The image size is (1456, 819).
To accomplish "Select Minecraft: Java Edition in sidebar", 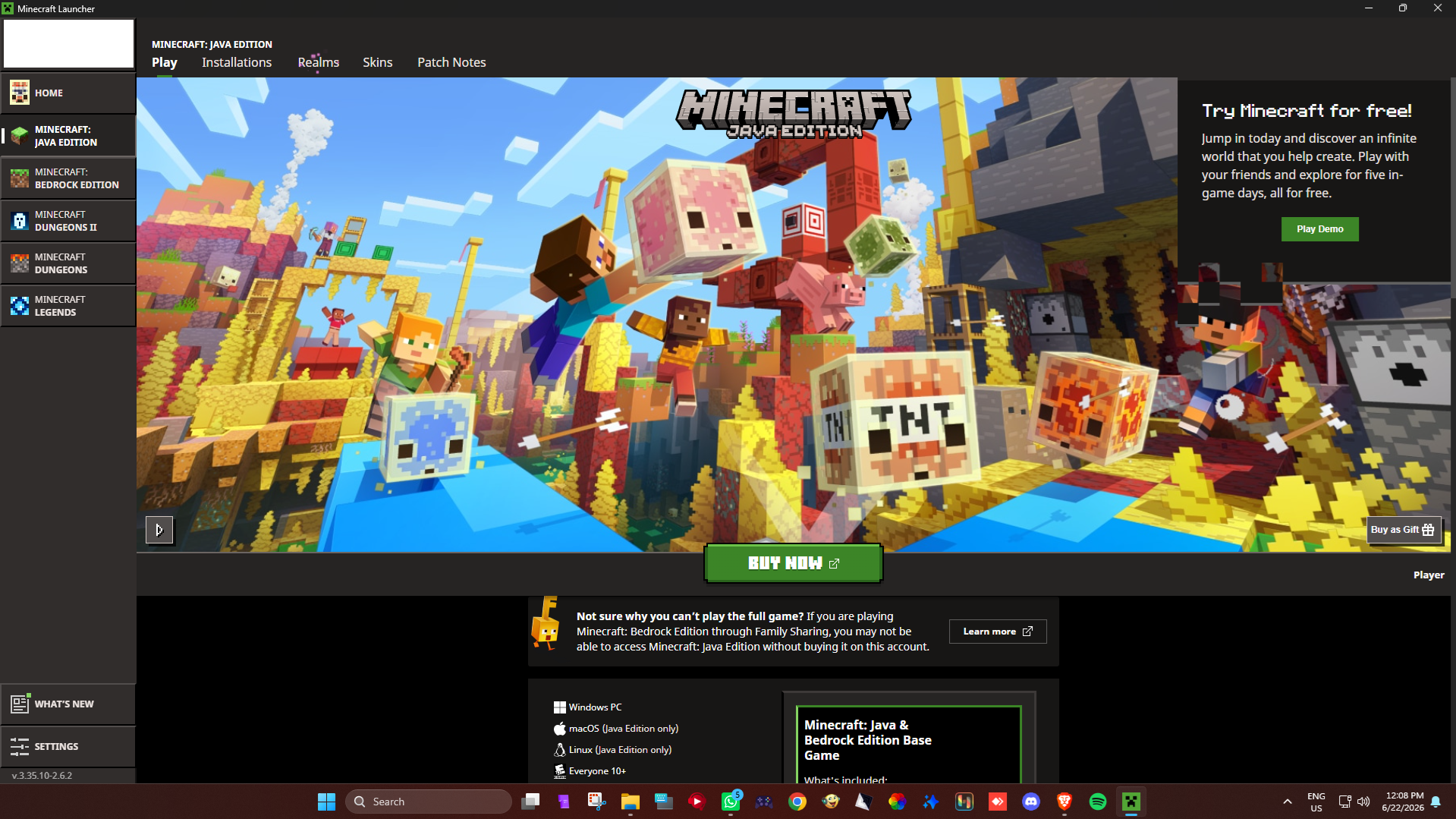I will click(68, 136).
